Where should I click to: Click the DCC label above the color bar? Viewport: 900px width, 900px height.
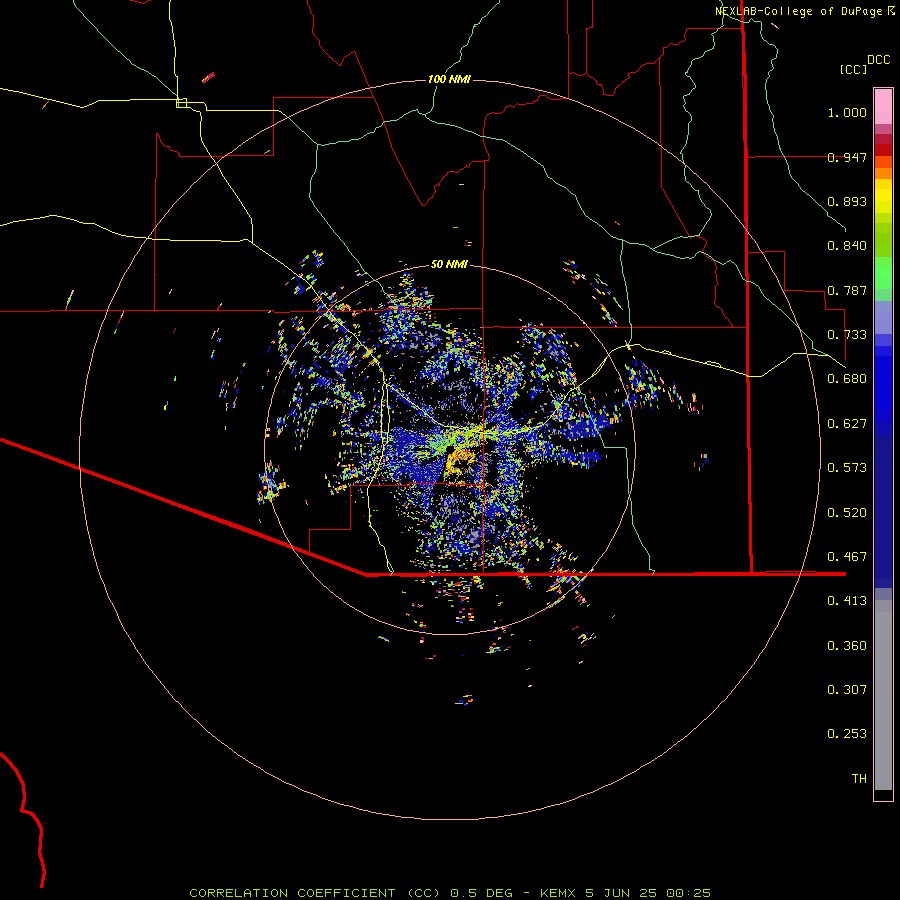coord(879,60)
